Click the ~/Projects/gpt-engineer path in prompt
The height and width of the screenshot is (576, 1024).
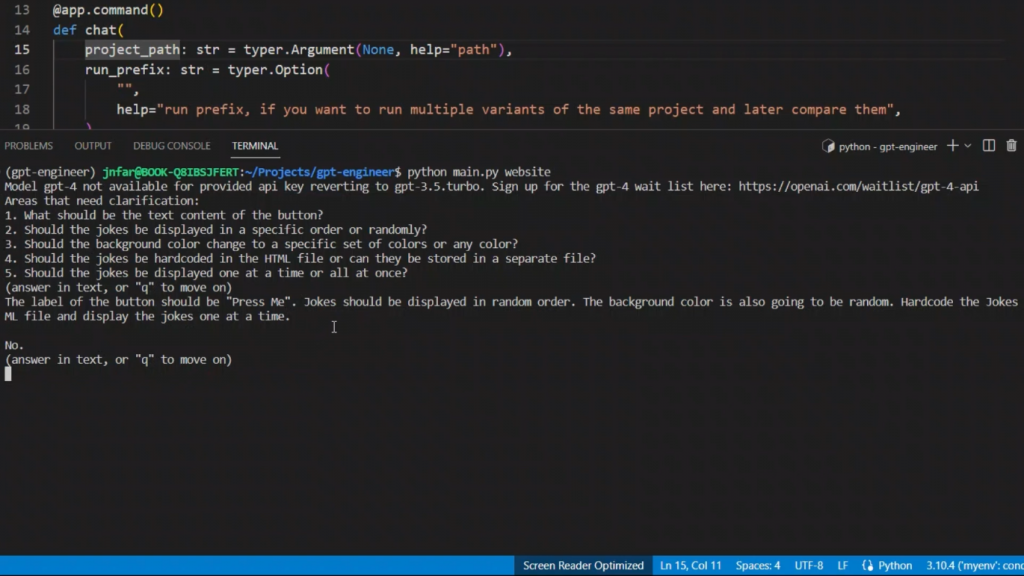tap(319, 172)
